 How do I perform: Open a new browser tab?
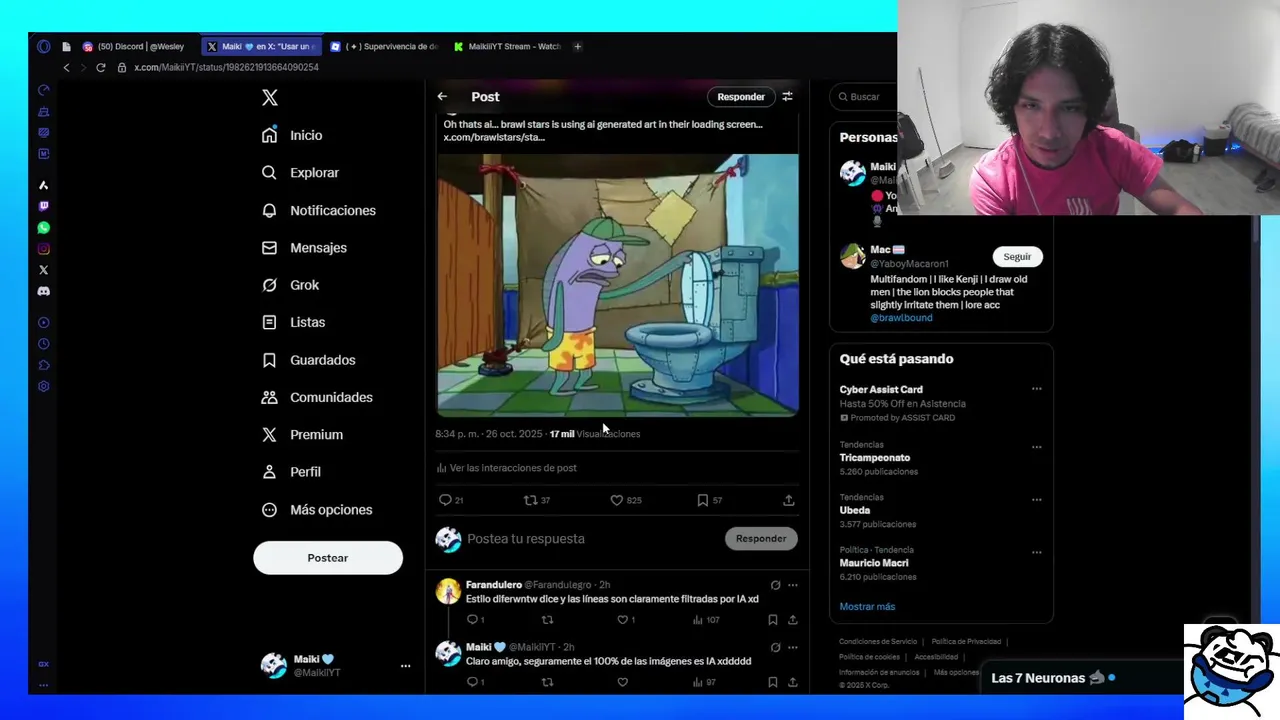tap(577, 46)
